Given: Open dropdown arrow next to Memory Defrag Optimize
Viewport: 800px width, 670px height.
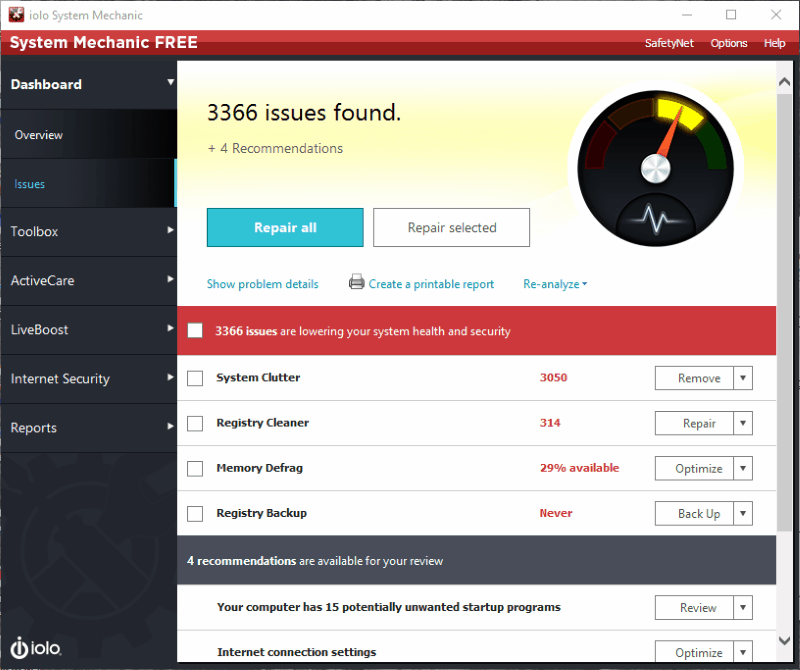Looking at the screenshot, I should pyautogui.click(x=743, y=468).
